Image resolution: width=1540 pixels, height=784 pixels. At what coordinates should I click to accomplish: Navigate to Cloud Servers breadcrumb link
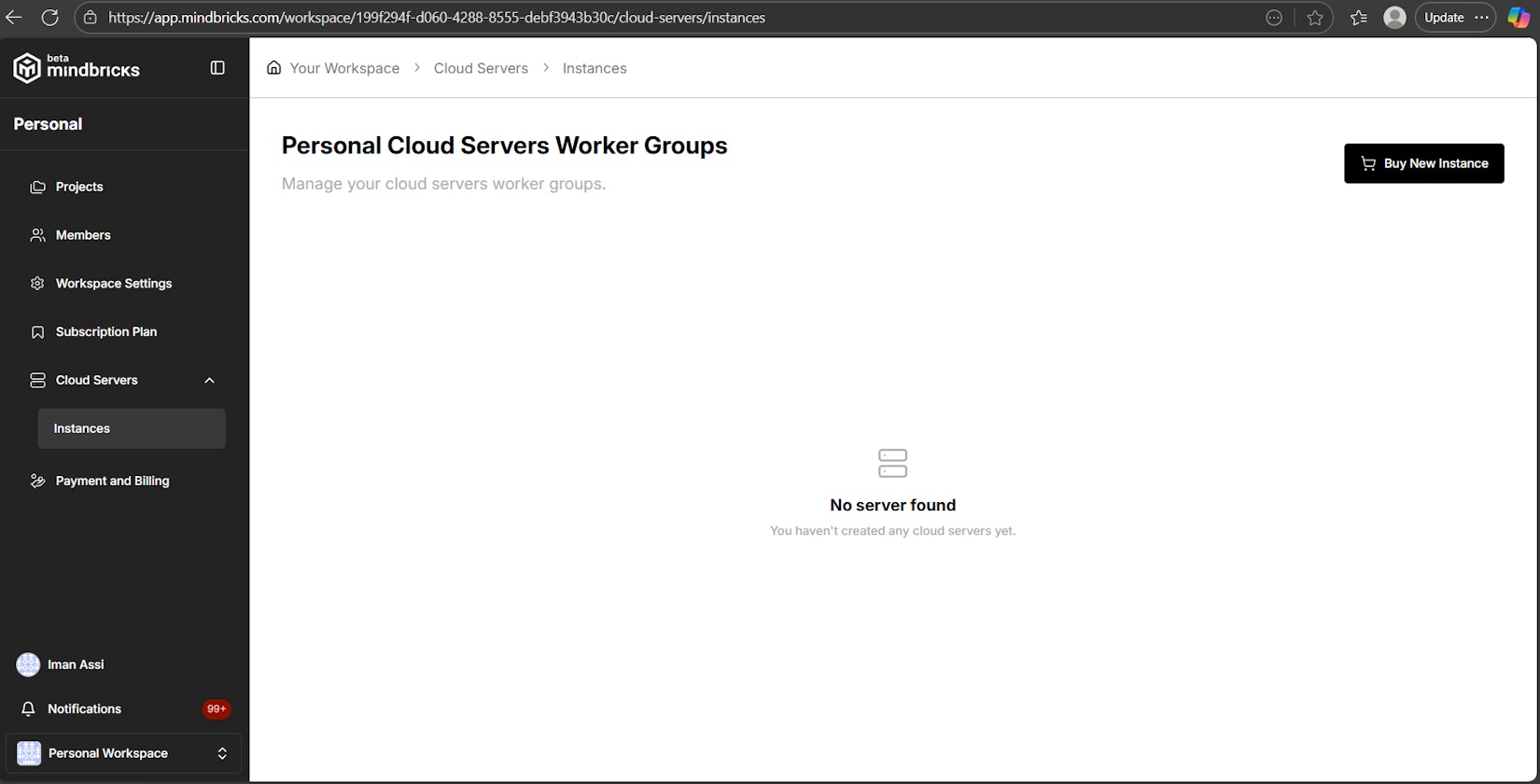(481, 68)
